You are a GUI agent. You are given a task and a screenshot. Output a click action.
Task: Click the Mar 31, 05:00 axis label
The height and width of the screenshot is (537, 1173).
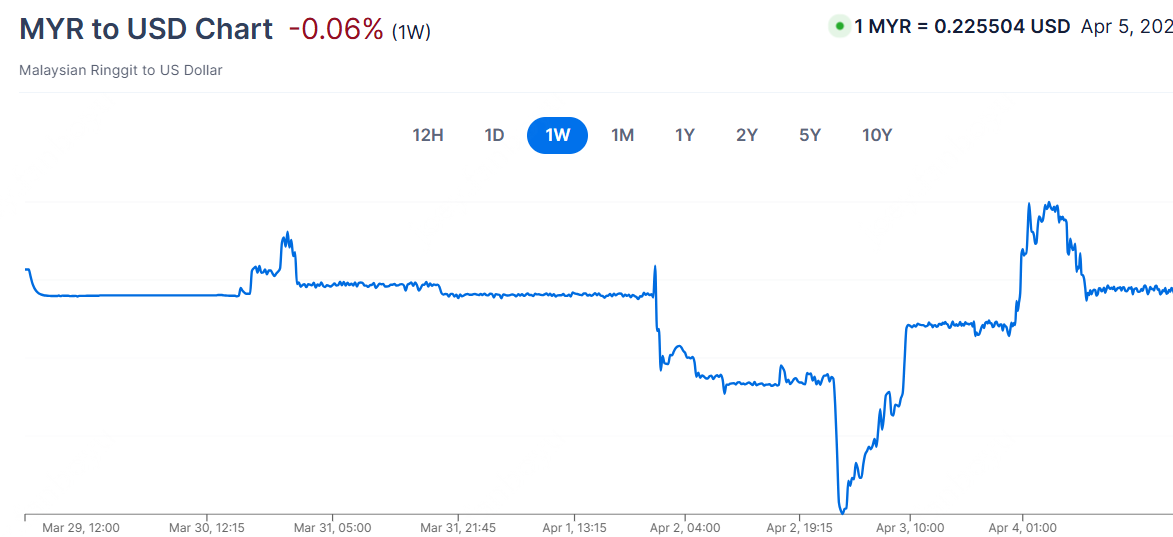tap(333, 527)
